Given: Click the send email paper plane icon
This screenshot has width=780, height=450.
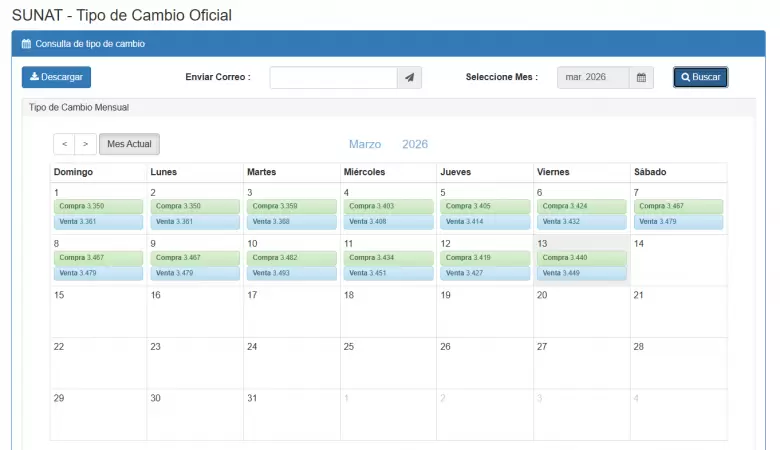Looking at the screenshot, I should [410, 77].
